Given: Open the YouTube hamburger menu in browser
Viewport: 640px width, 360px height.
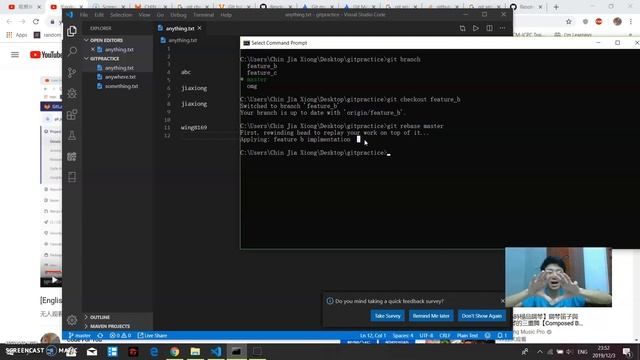Looking at the screenshot, I should pyautogui.click(x=15, y=55).
